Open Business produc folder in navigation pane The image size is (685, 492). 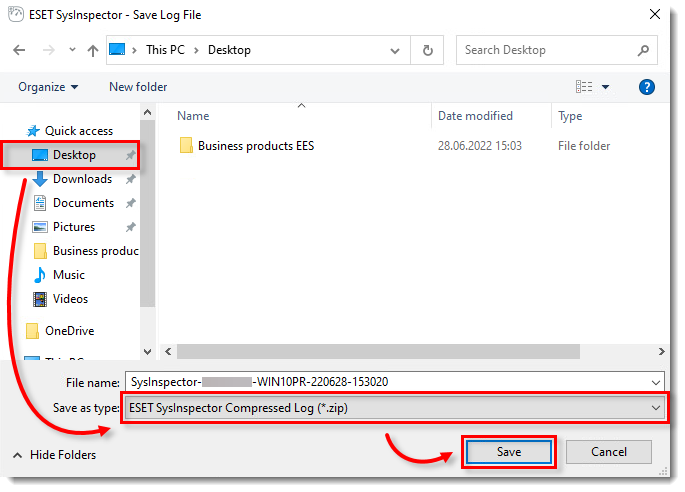(96, 251)
